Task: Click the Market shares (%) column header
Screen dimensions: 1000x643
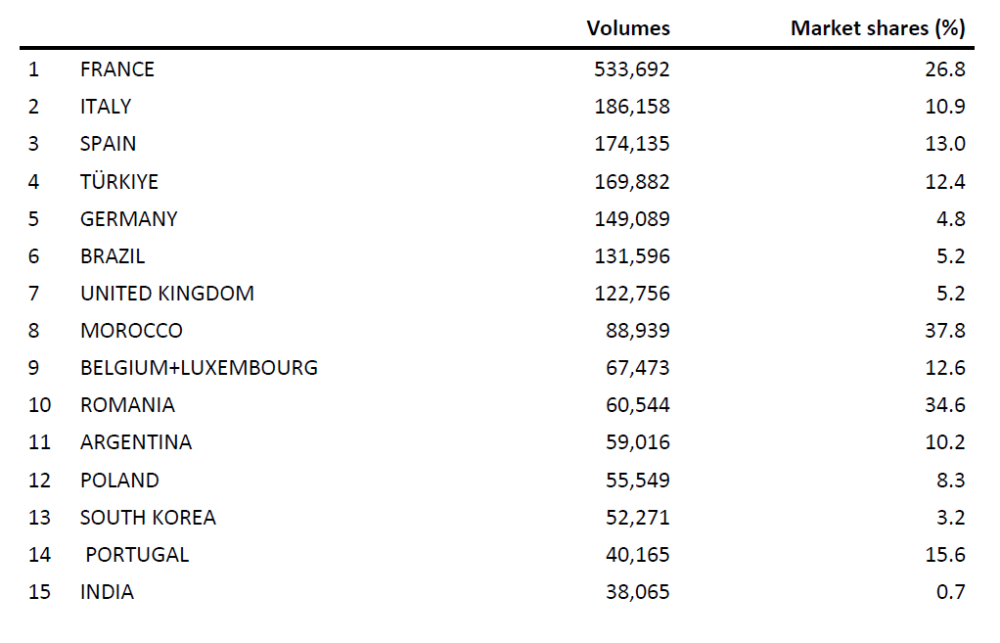Action: pyautogui.click(x=877, y=28)
